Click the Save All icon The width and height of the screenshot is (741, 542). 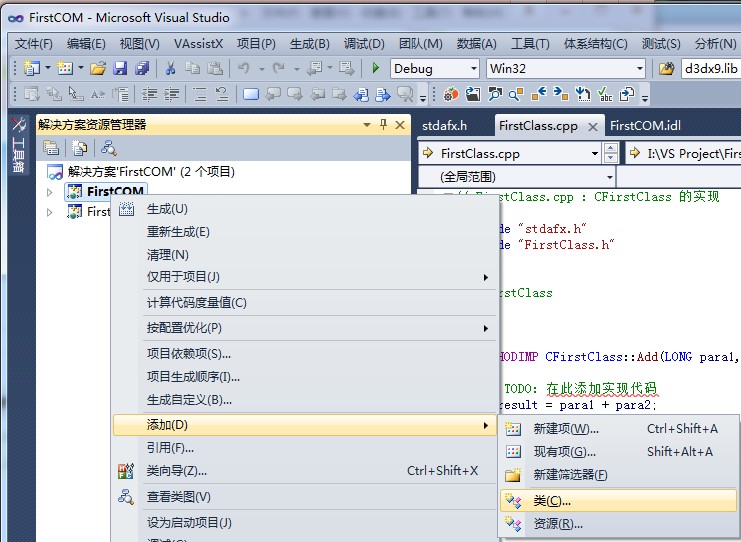tap(142, 69)
